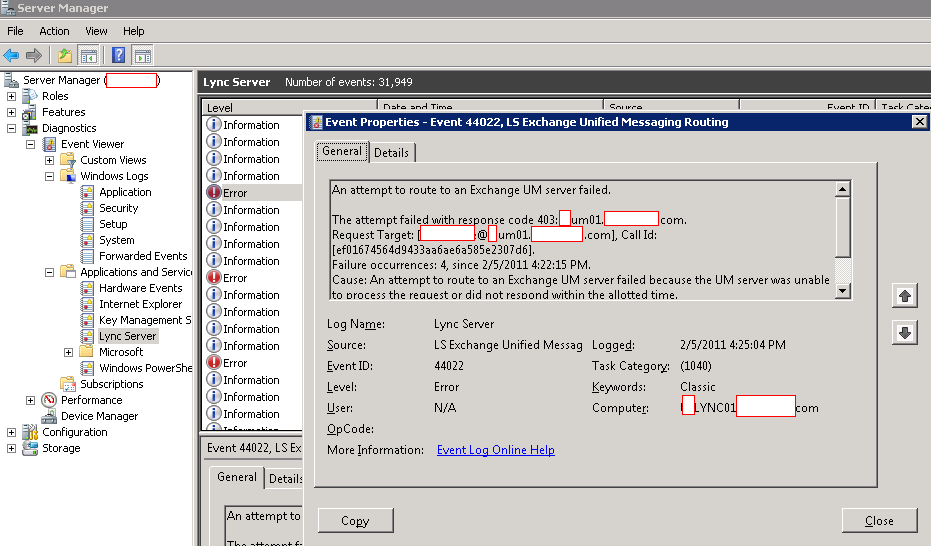Viewport: 931px width, 546px height.
Task: Click the next event down arrow button
Action: pyautogui.click(x=905, y=333)
